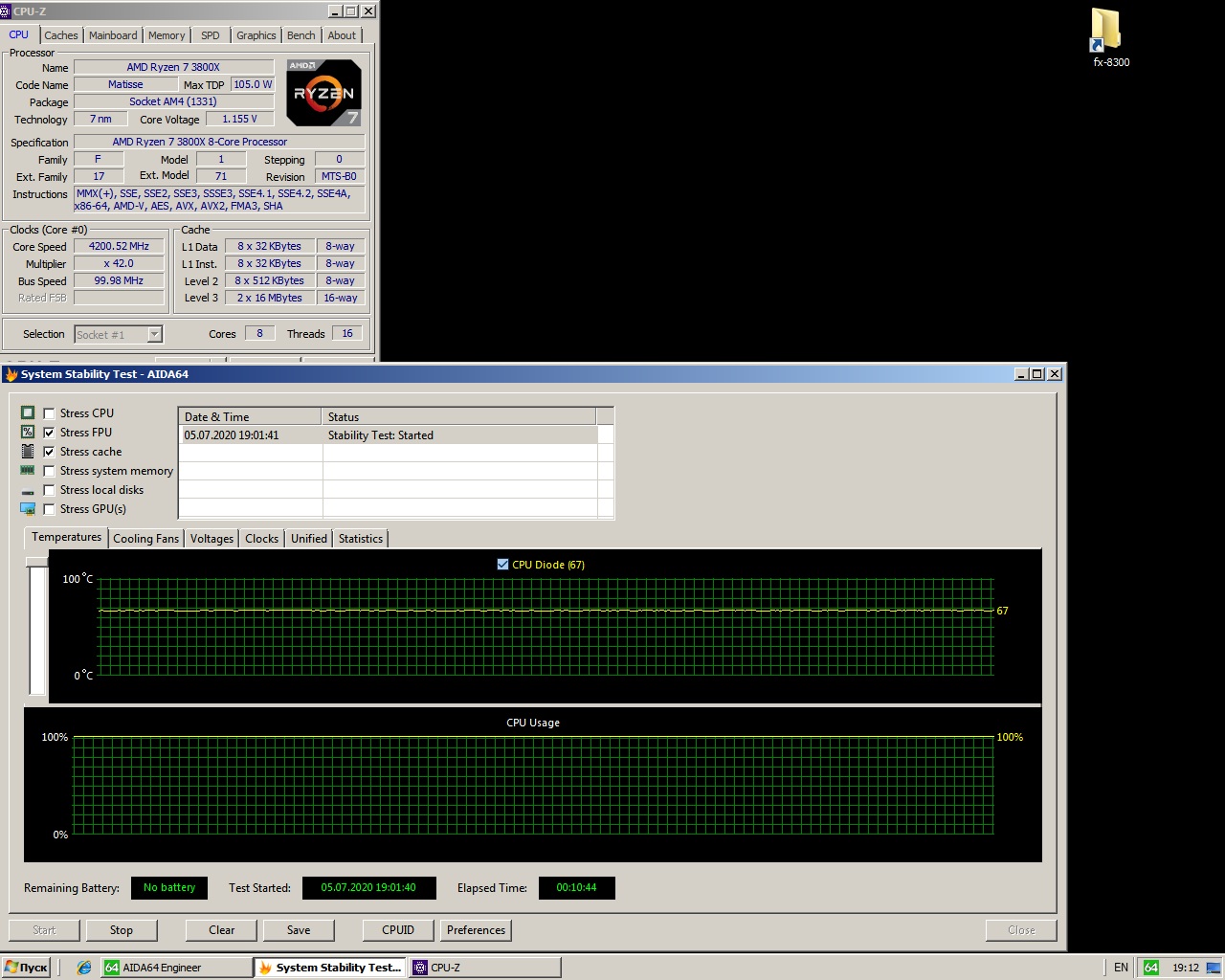This screenshot has width=1225, height=980.
Task: Enable Stress local disks checkbox
Action: [x=49, y=490]
